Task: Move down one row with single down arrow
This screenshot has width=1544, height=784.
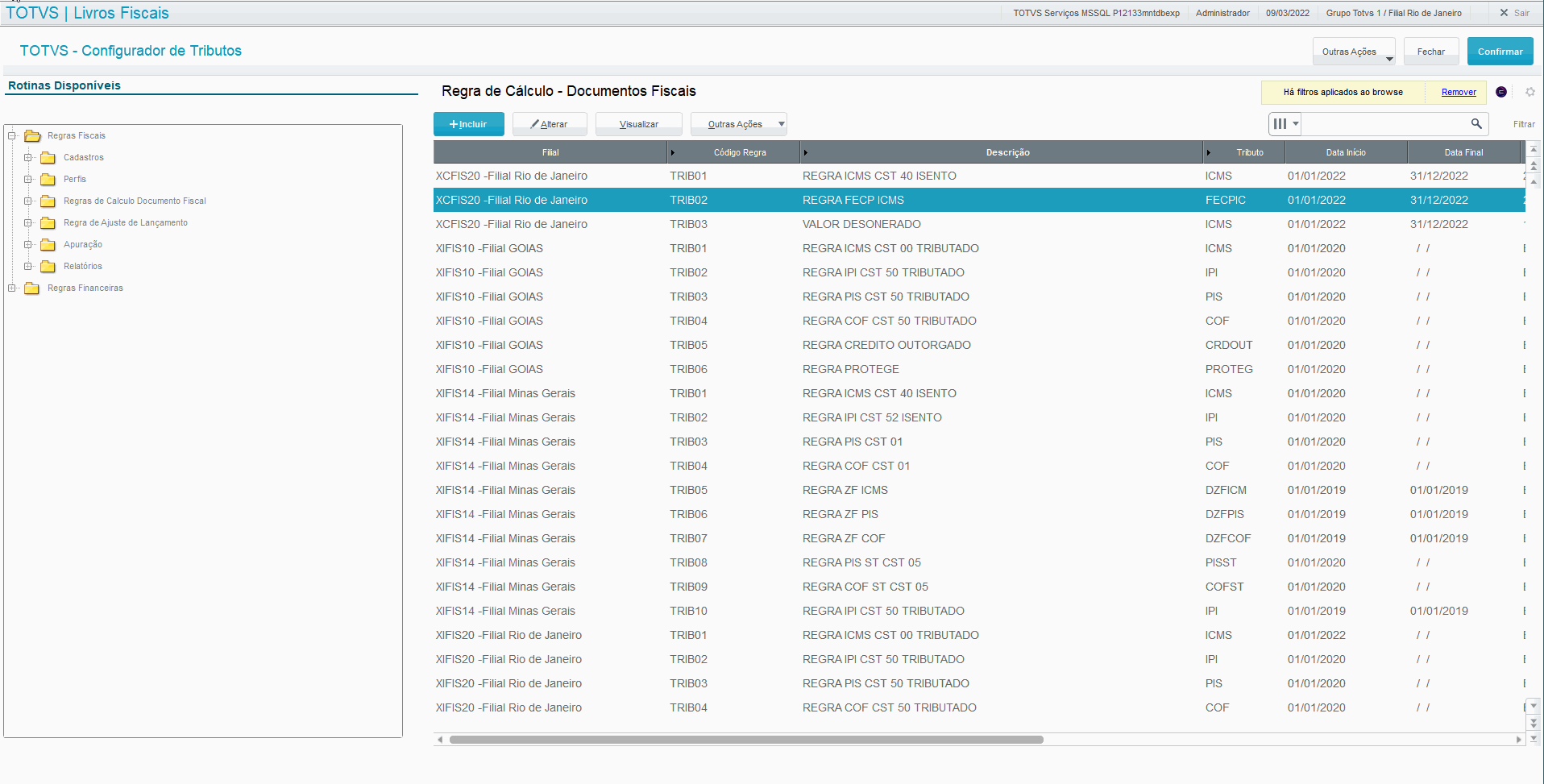Action: [1534, 707]
